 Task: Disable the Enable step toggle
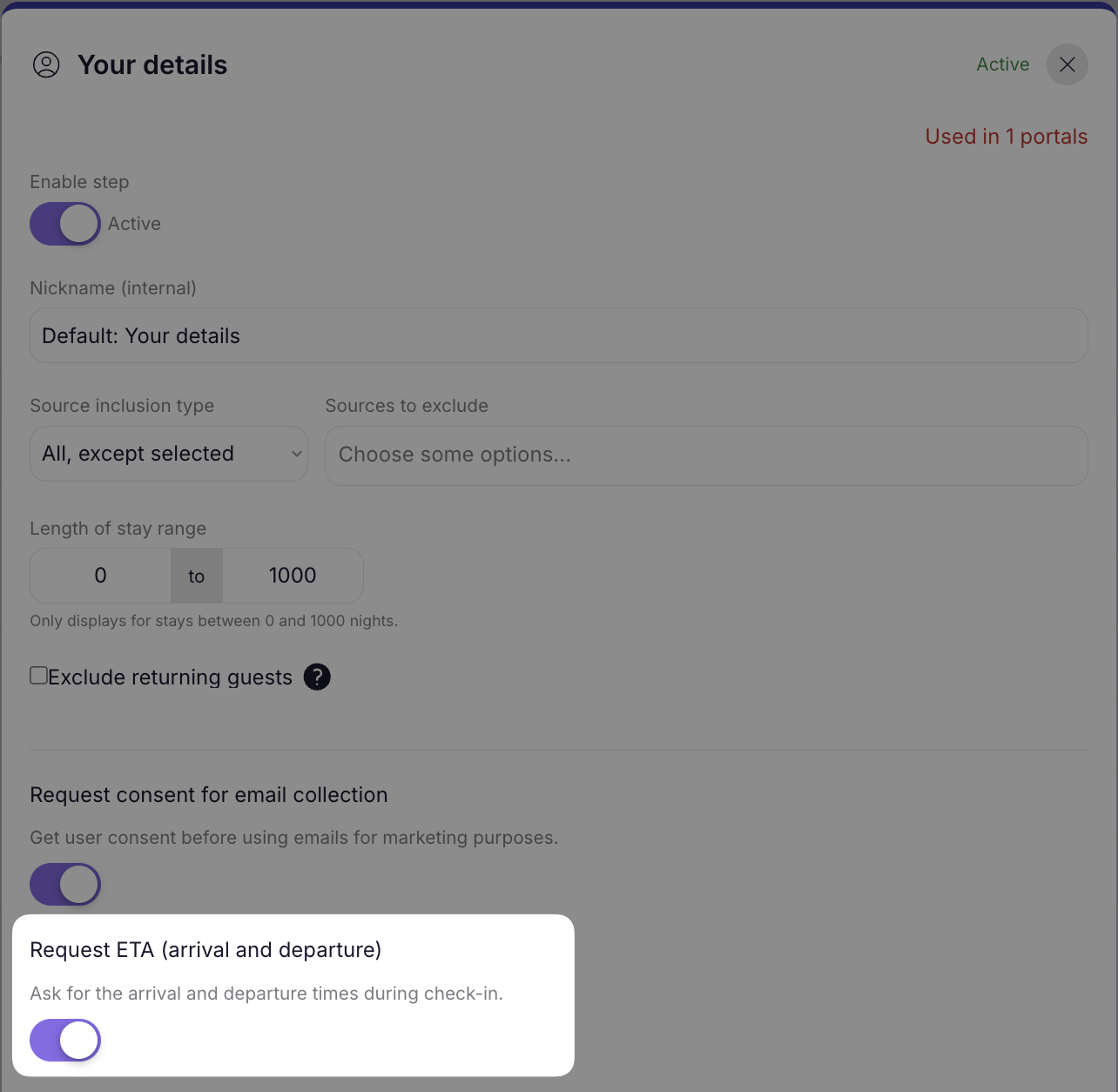click(65, 224)
